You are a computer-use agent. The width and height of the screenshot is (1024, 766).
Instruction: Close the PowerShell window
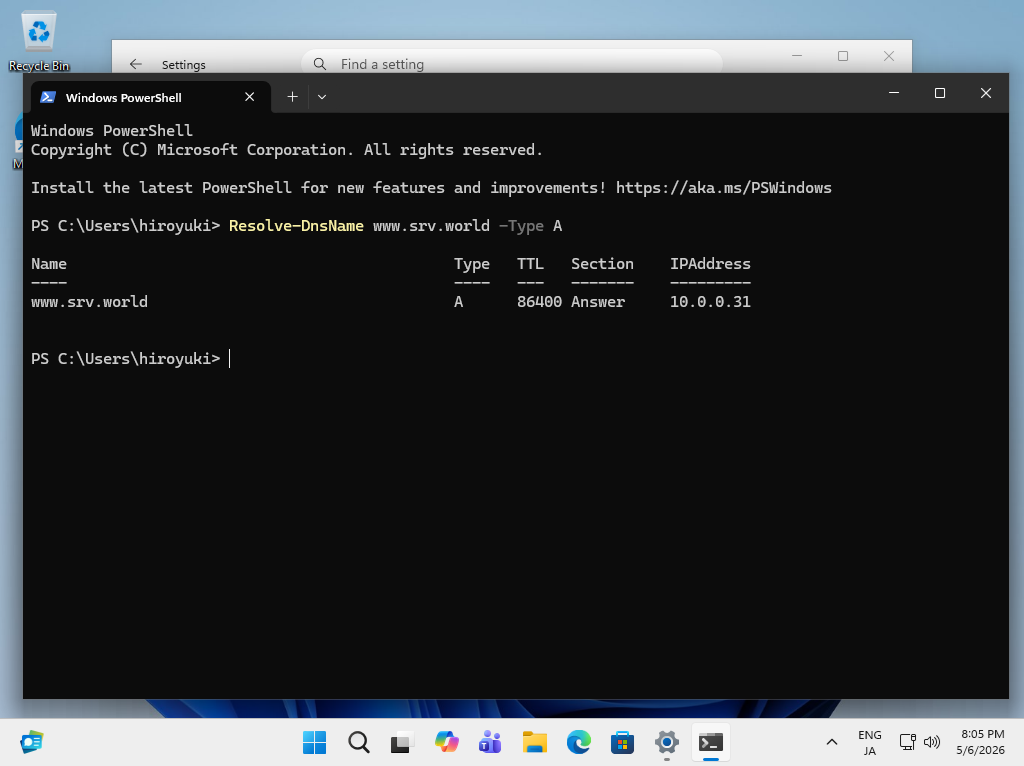coord(985,93)
